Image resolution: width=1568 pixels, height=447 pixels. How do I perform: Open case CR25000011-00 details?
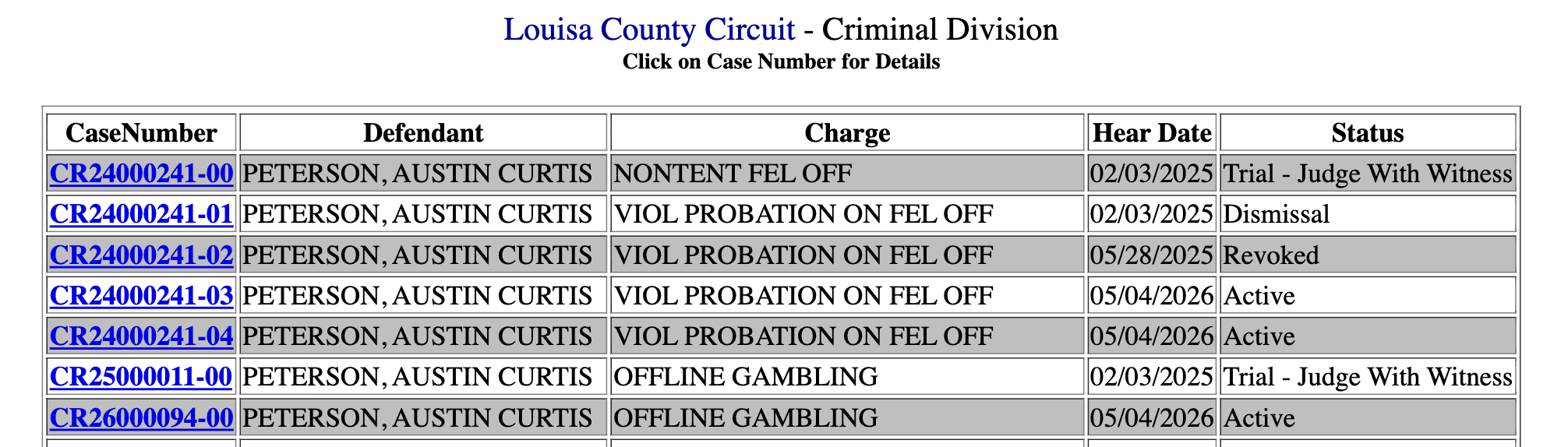[x=140, y=376]
